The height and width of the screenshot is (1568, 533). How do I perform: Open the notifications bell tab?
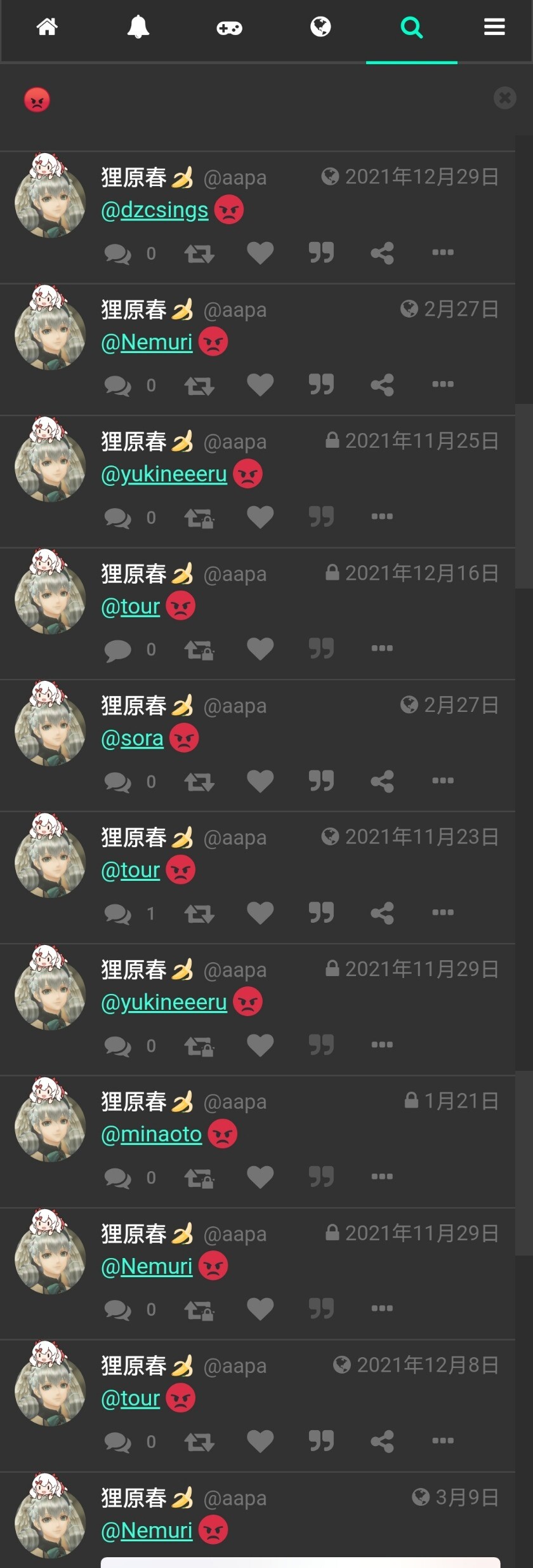click(138, 27)
